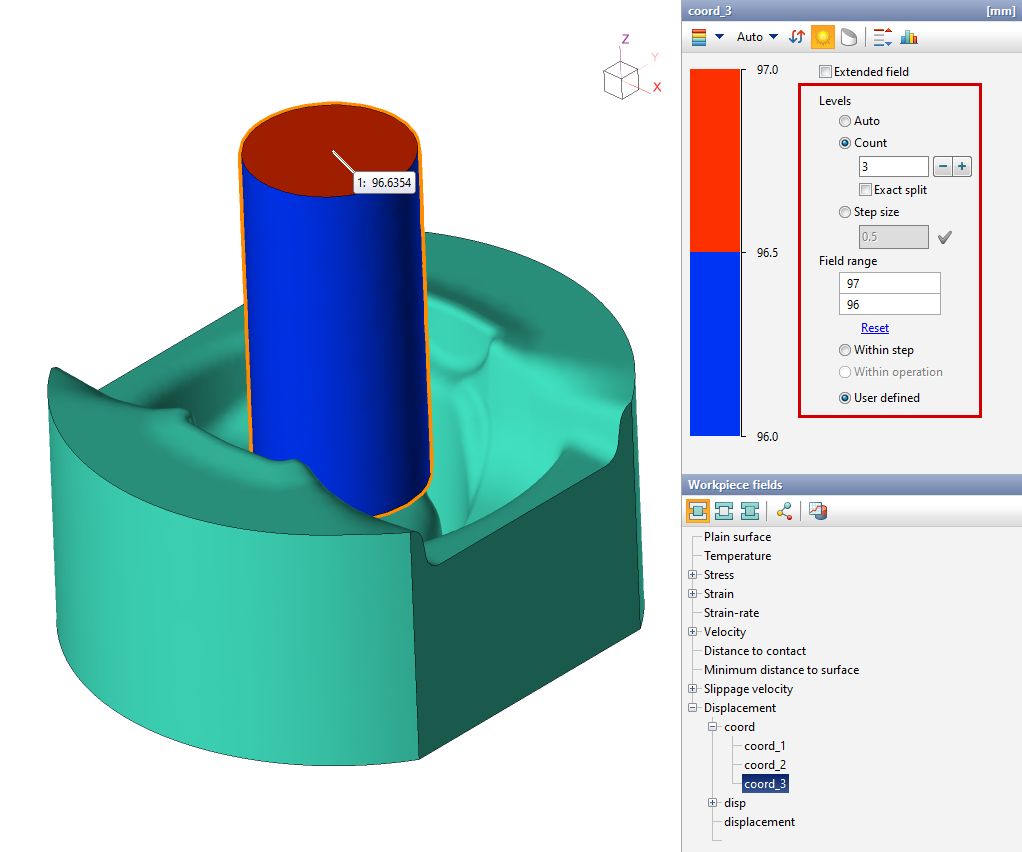This screenshot has width=1022, height=852.
Task: Expand the Stress field node
Action: [693, 575]
